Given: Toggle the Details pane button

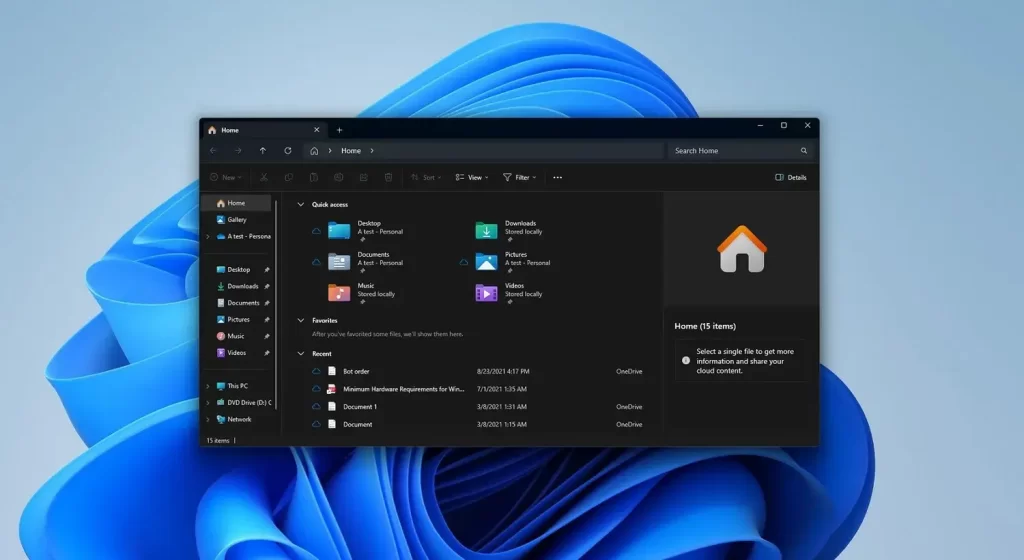Looking at the screenshot, I should coord(790,177).
